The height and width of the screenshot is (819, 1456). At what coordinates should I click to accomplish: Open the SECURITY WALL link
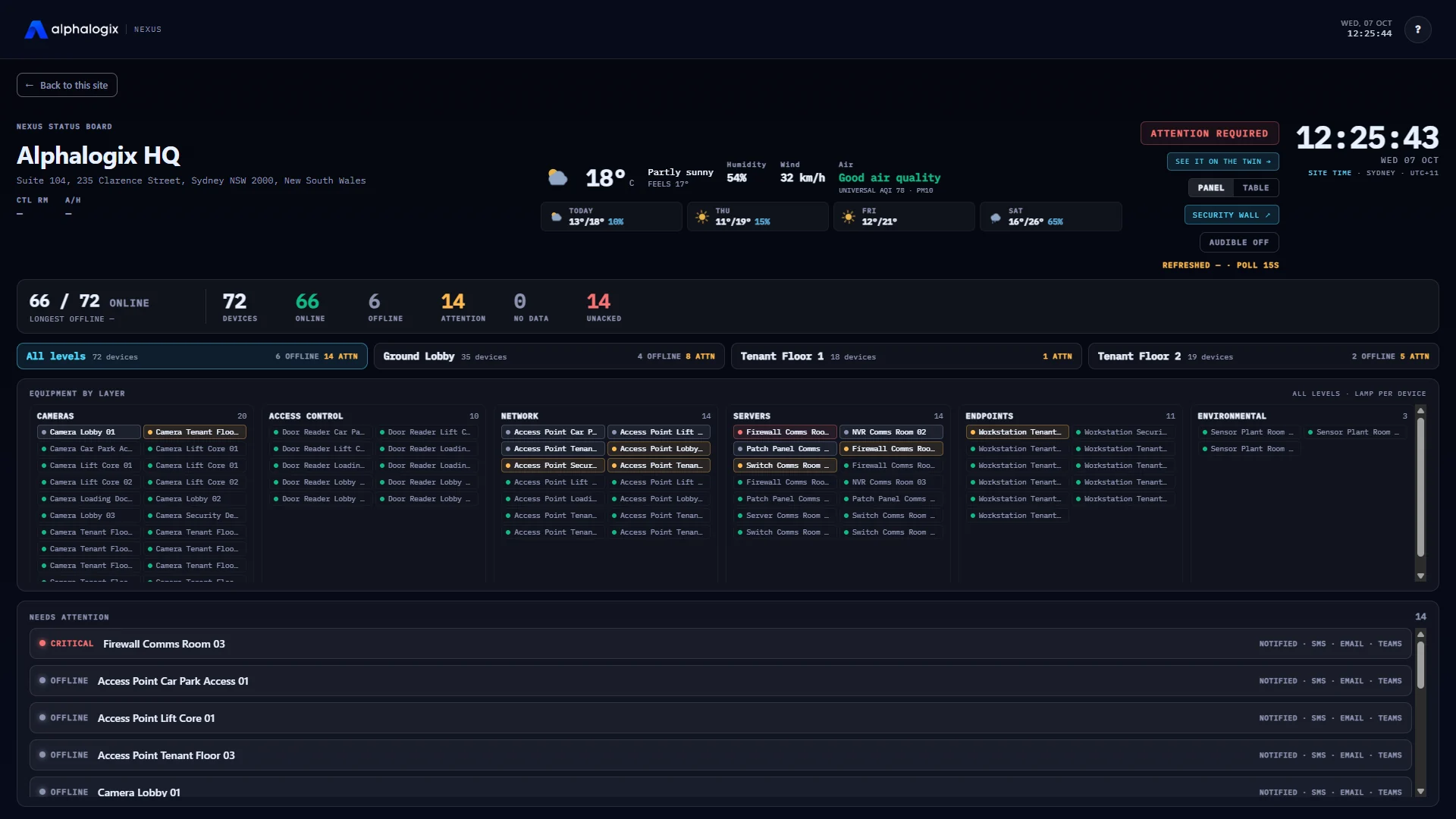[1232, 215]
